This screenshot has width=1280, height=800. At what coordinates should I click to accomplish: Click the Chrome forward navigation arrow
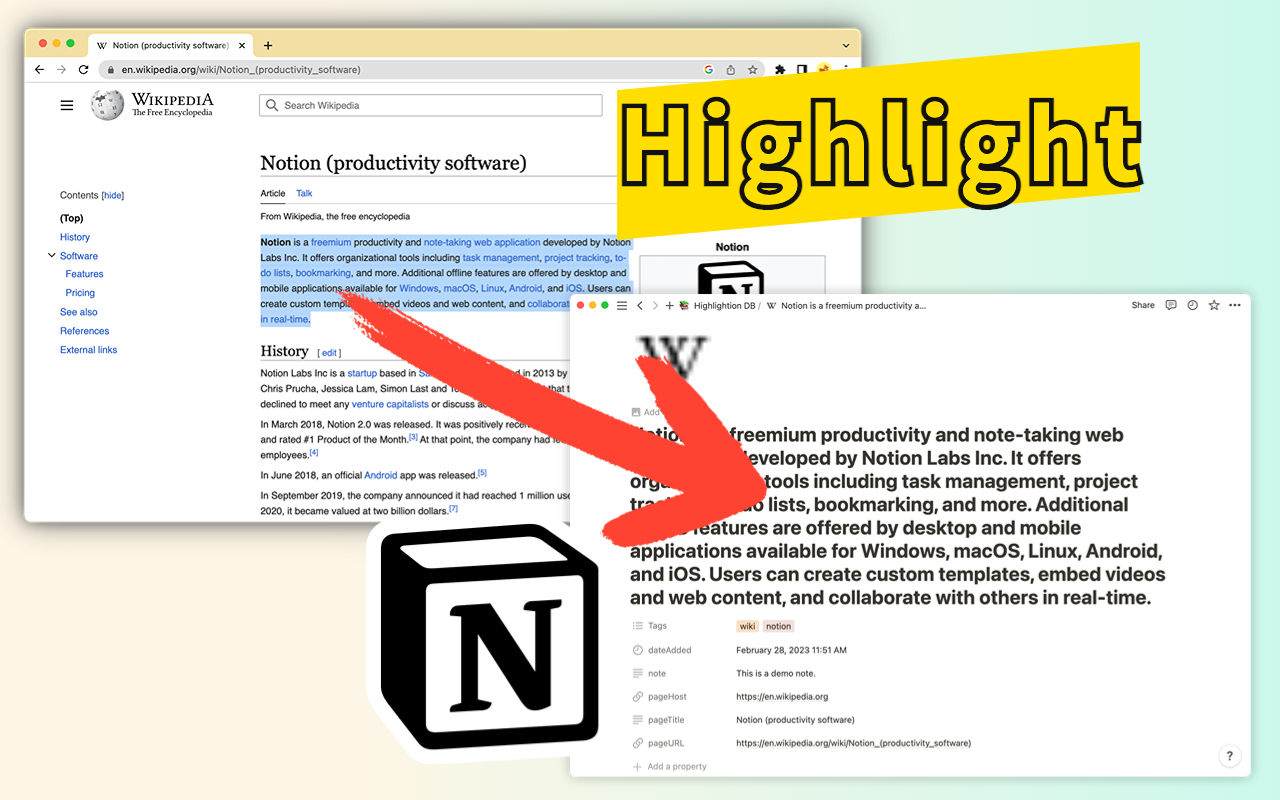61,70
